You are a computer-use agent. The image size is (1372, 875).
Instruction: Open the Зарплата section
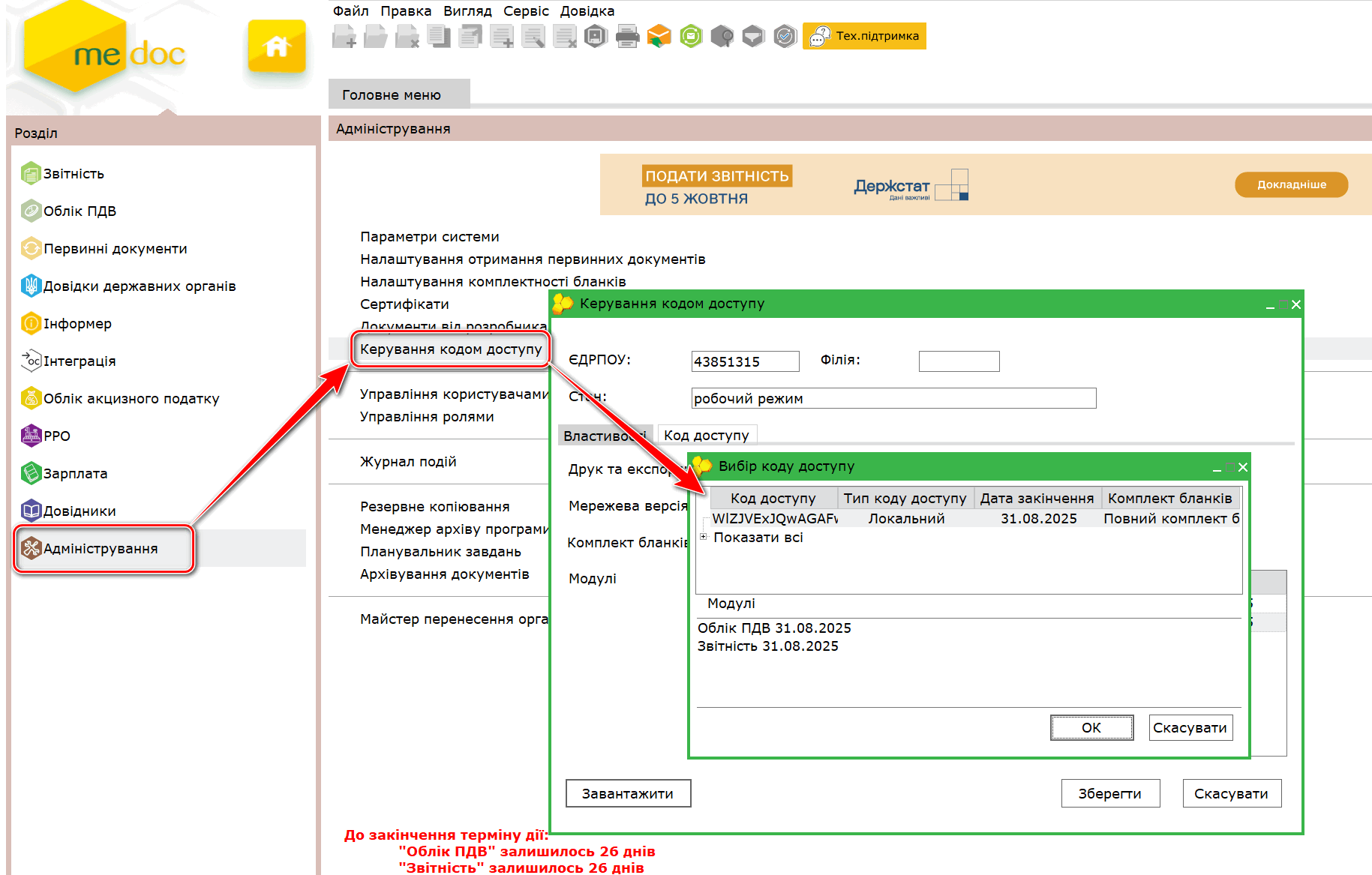coord(75,474)
